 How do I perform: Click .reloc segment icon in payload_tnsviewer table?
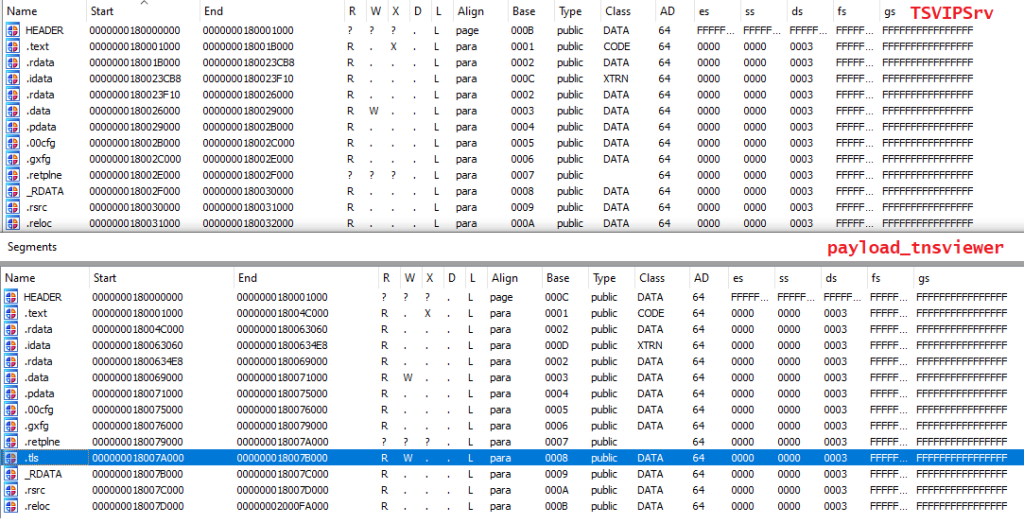pos(11,506)
